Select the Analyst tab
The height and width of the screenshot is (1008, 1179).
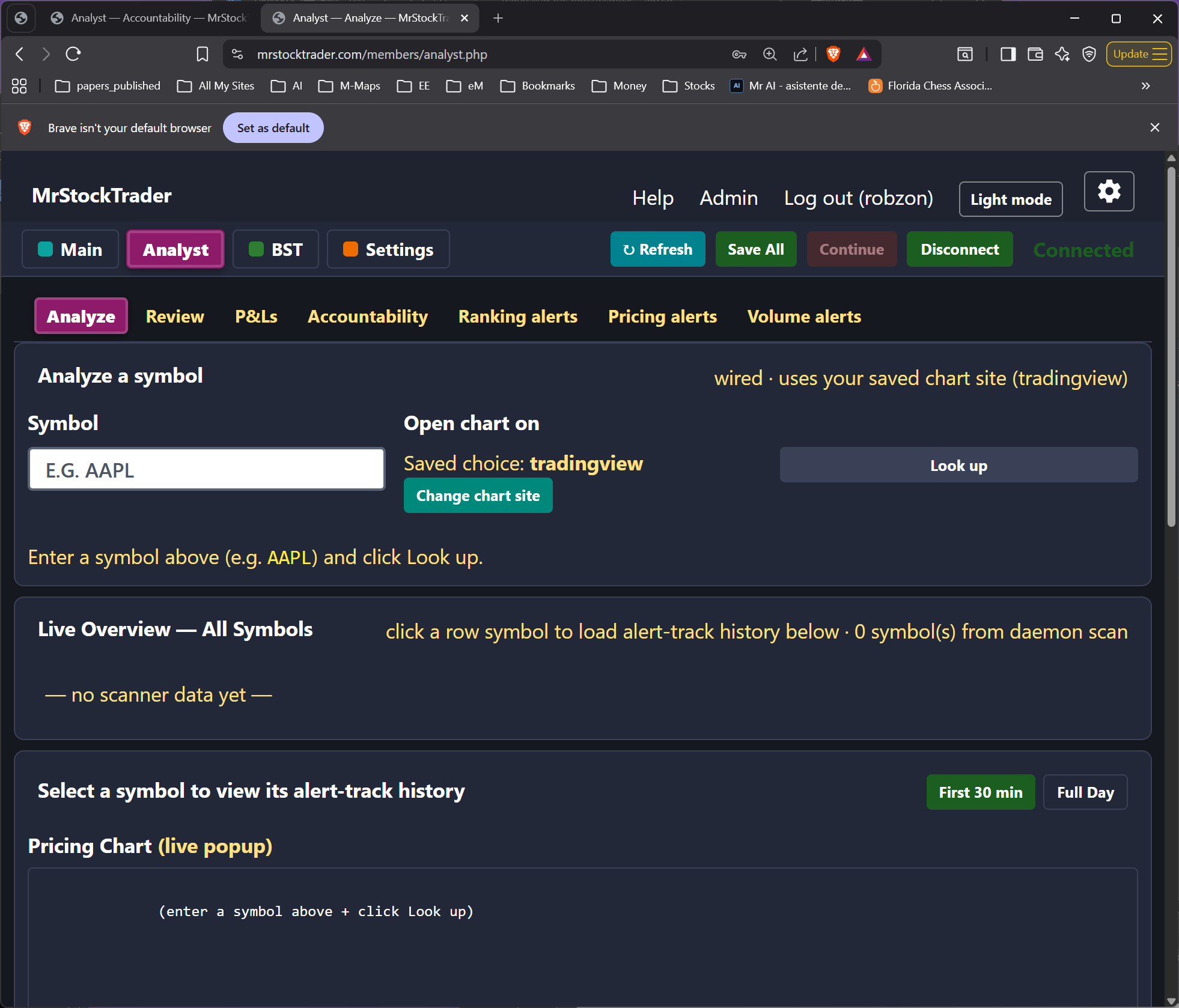[x=175, y=249]
